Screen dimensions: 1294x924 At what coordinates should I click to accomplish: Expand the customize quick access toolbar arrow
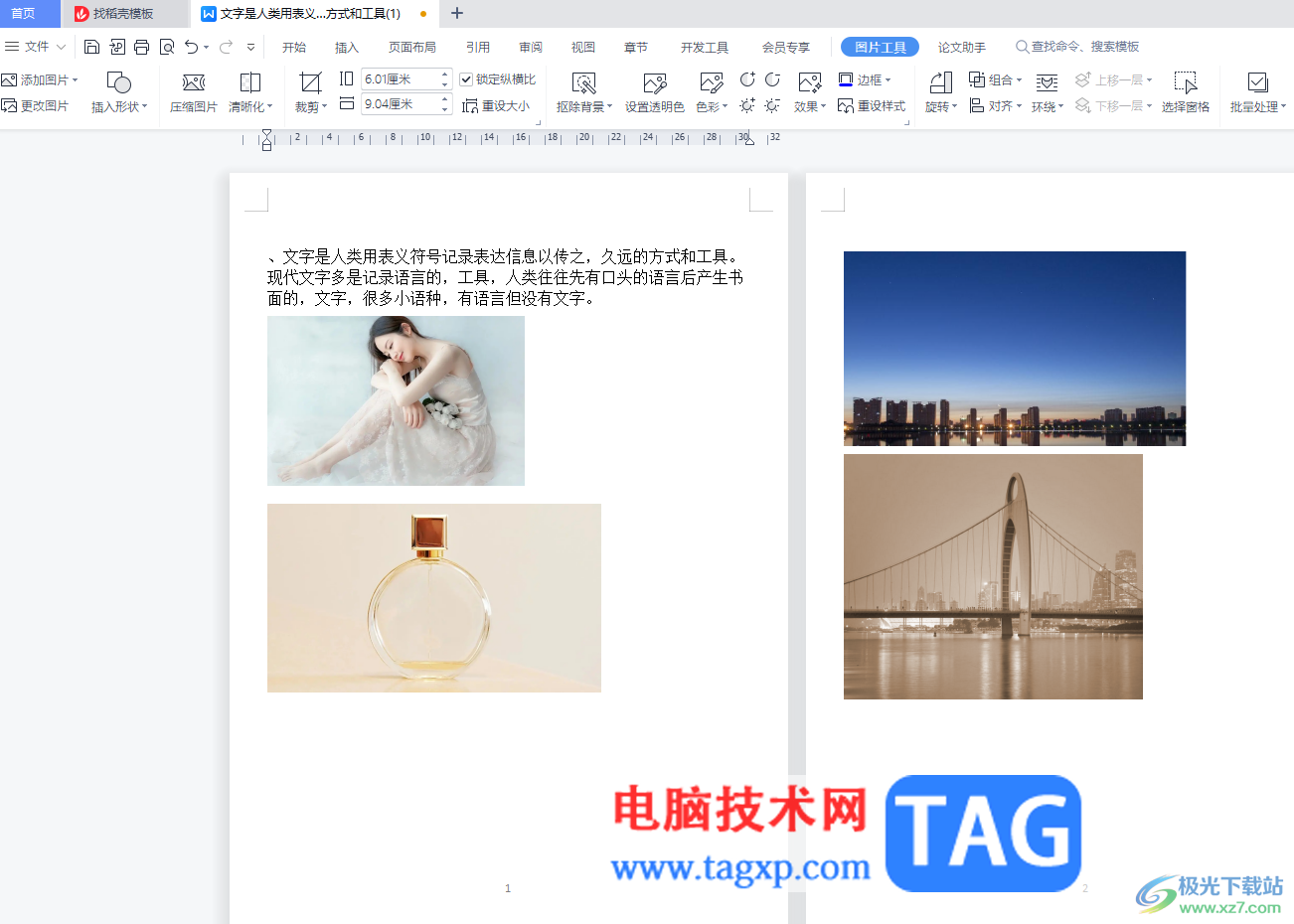(x=250, y=47)
